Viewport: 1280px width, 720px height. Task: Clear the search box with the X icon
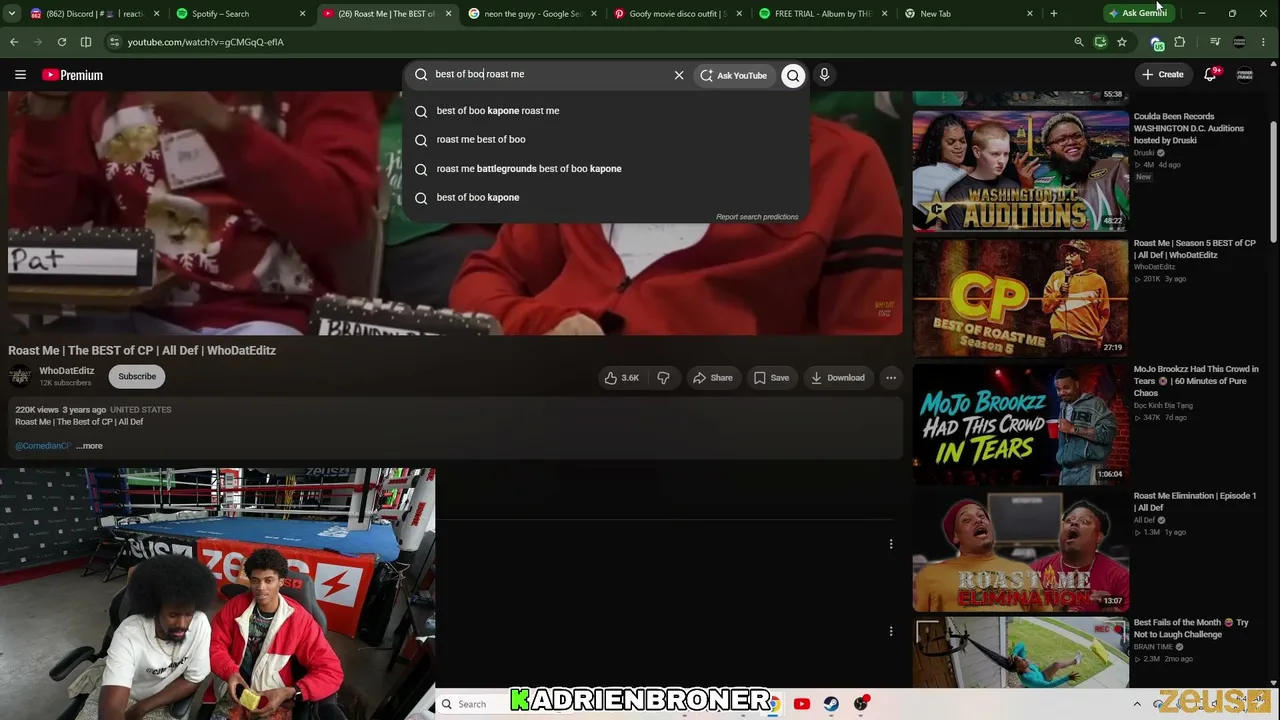tap(679, 75)
